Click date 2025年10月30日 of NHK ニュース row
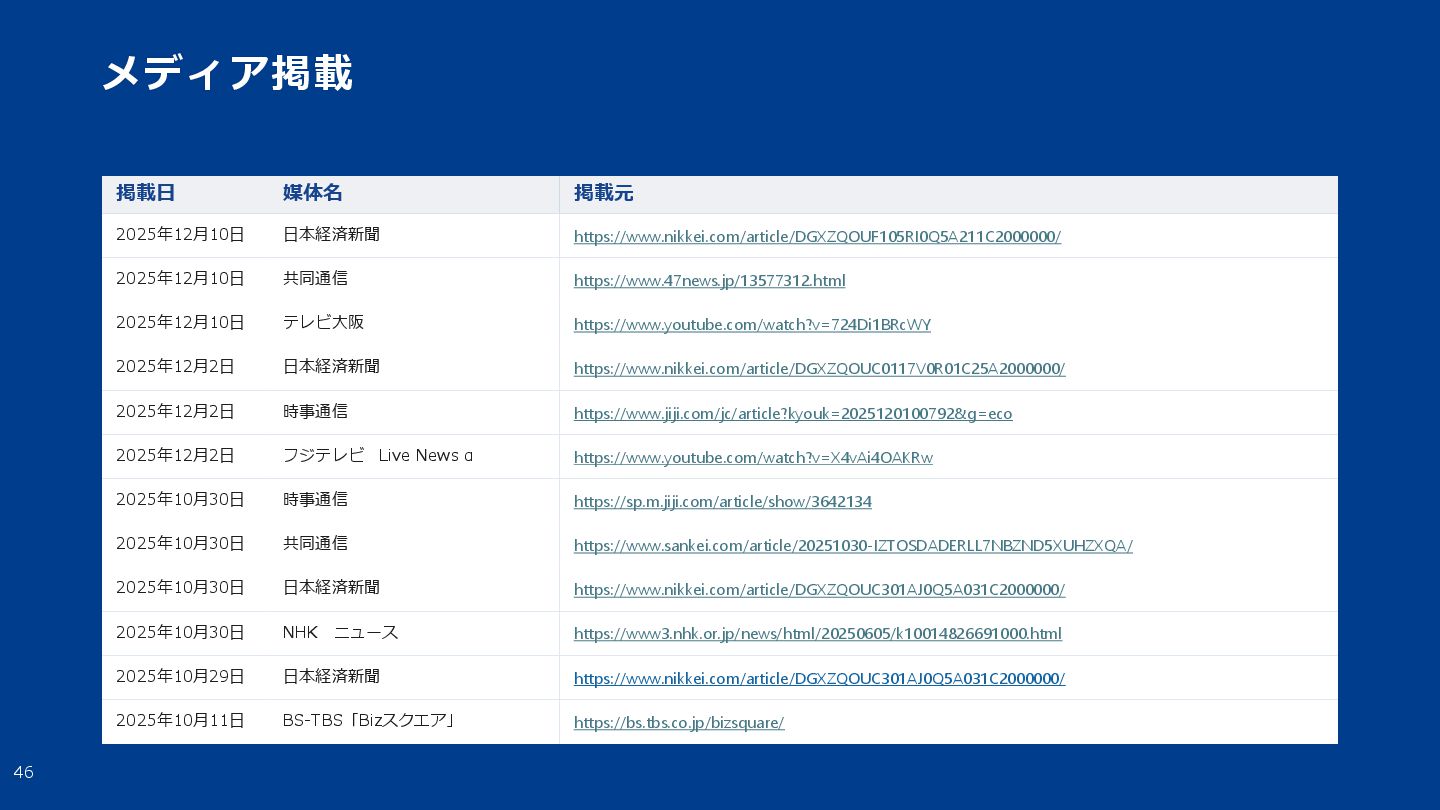Image resolution: width=1440 pixels, height=810 pixels. (180, 632)
